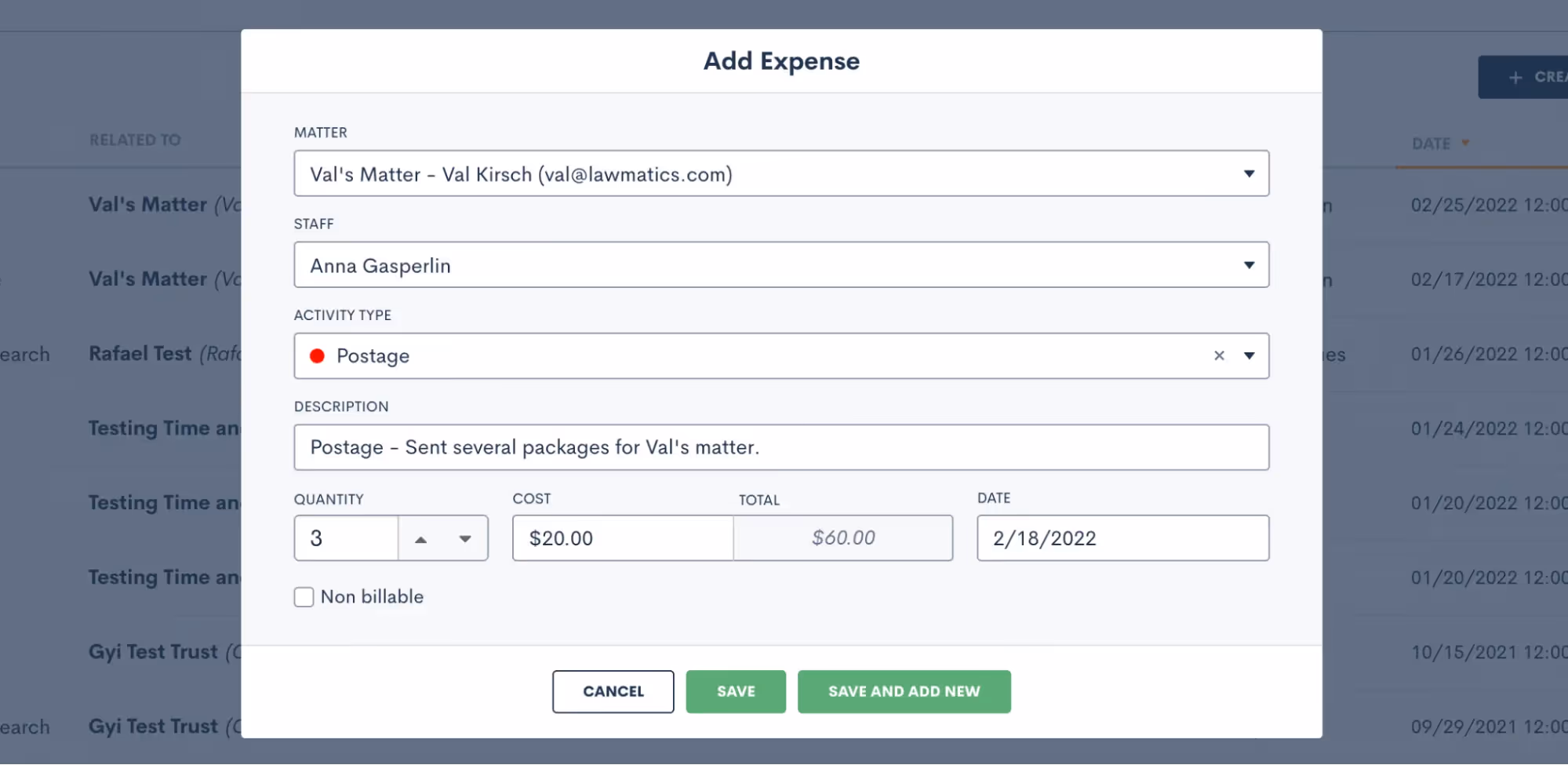Increase quantity with the up arrow

421,539
